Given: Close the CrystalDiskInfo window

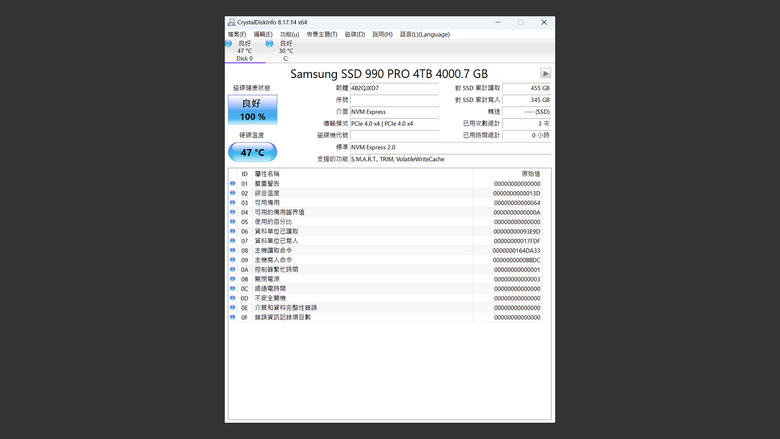Looking at the screenshot, I should coord(544,22).
